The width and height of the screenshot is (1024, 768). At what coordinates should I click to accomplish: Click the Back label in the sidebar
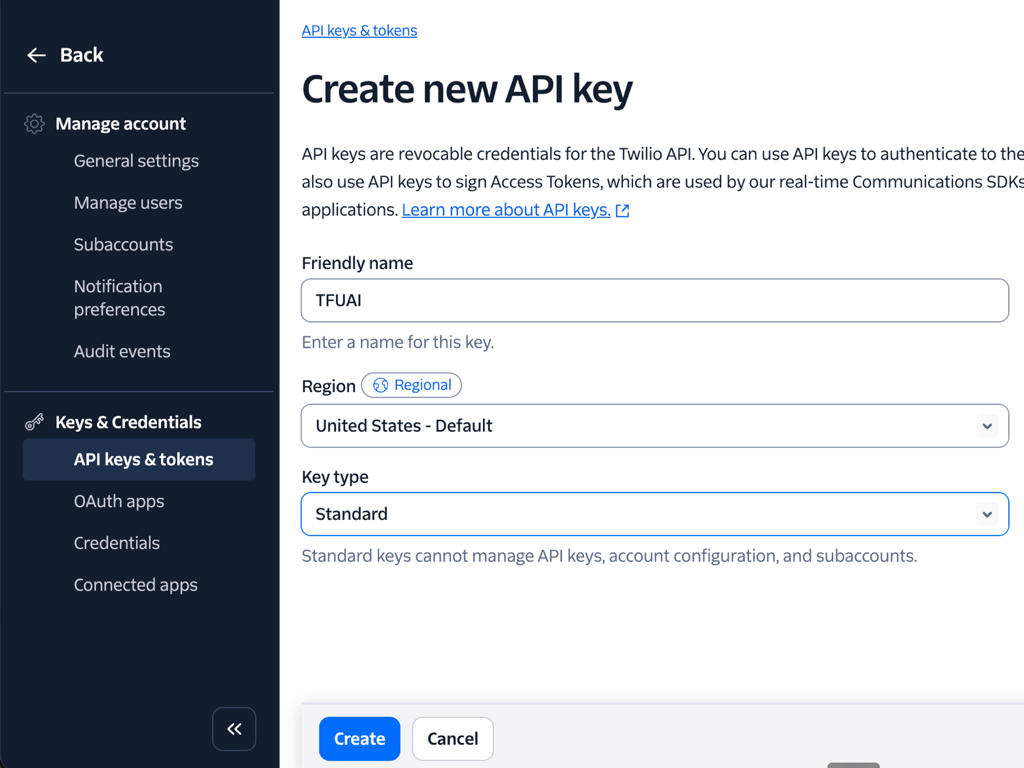[82, 56]
